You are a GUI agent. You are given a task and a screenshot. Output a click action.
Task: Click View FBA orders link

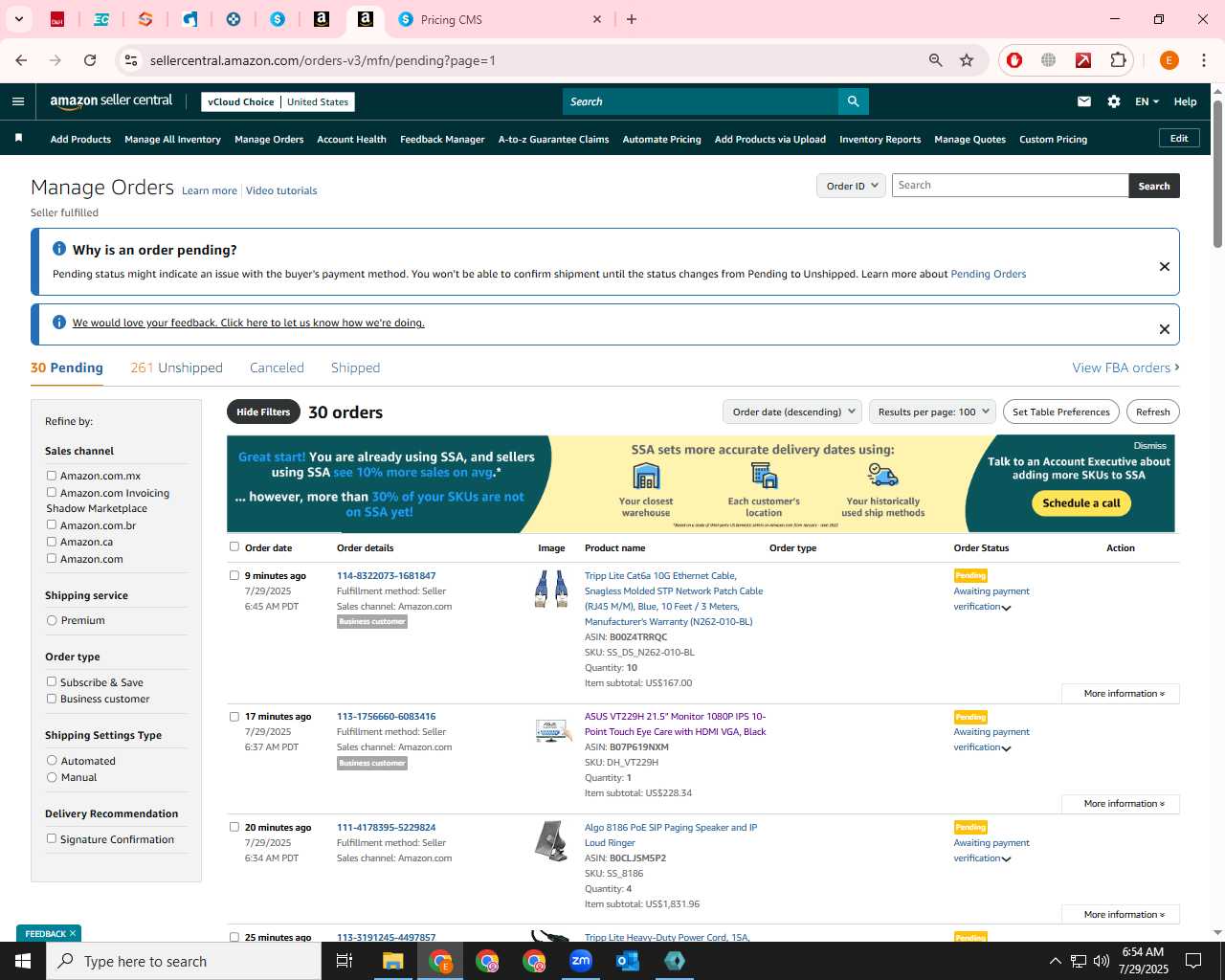[1125, 367]
